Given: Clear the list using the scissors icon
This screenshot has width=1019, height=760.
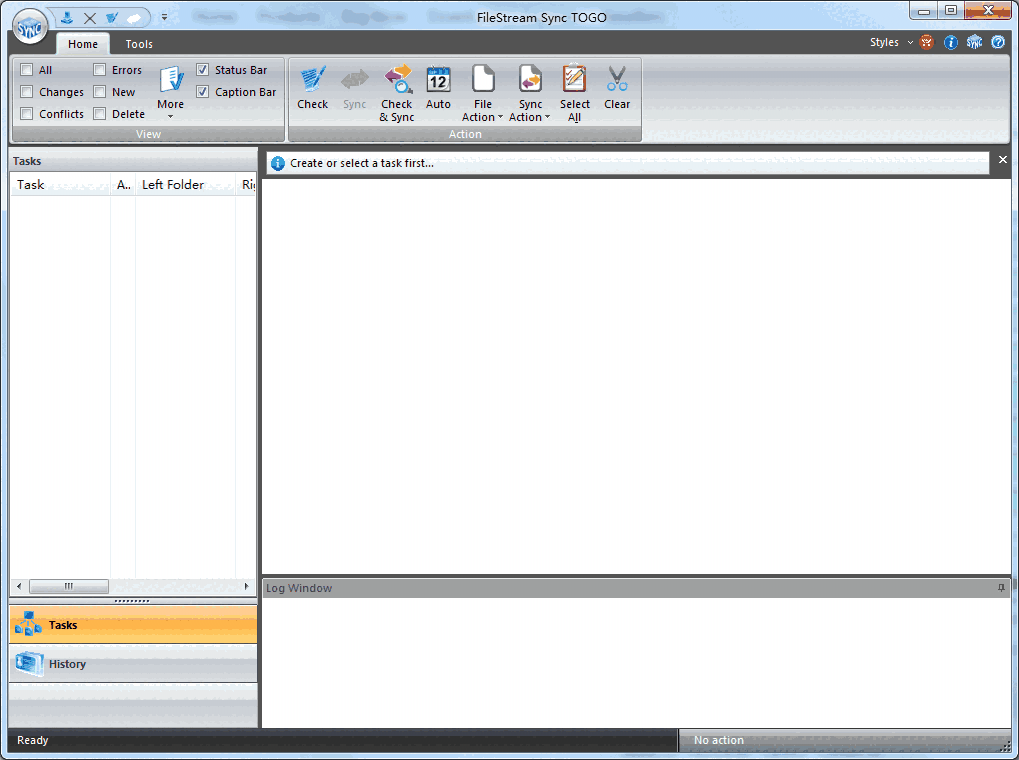Looking at the screenshot, I should 617,90.
